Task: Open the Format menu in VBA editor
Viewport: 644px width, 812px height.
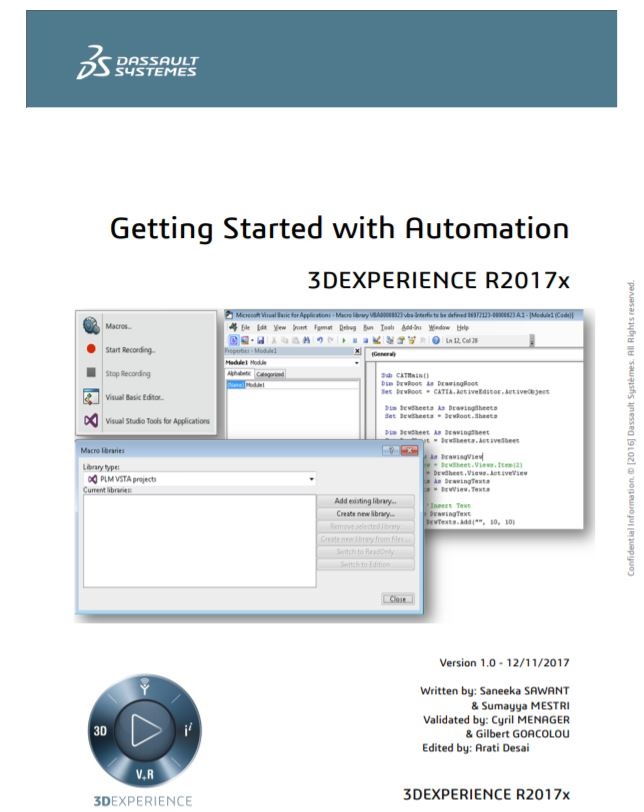Action: pyautogui.click(x=323, y=327)
